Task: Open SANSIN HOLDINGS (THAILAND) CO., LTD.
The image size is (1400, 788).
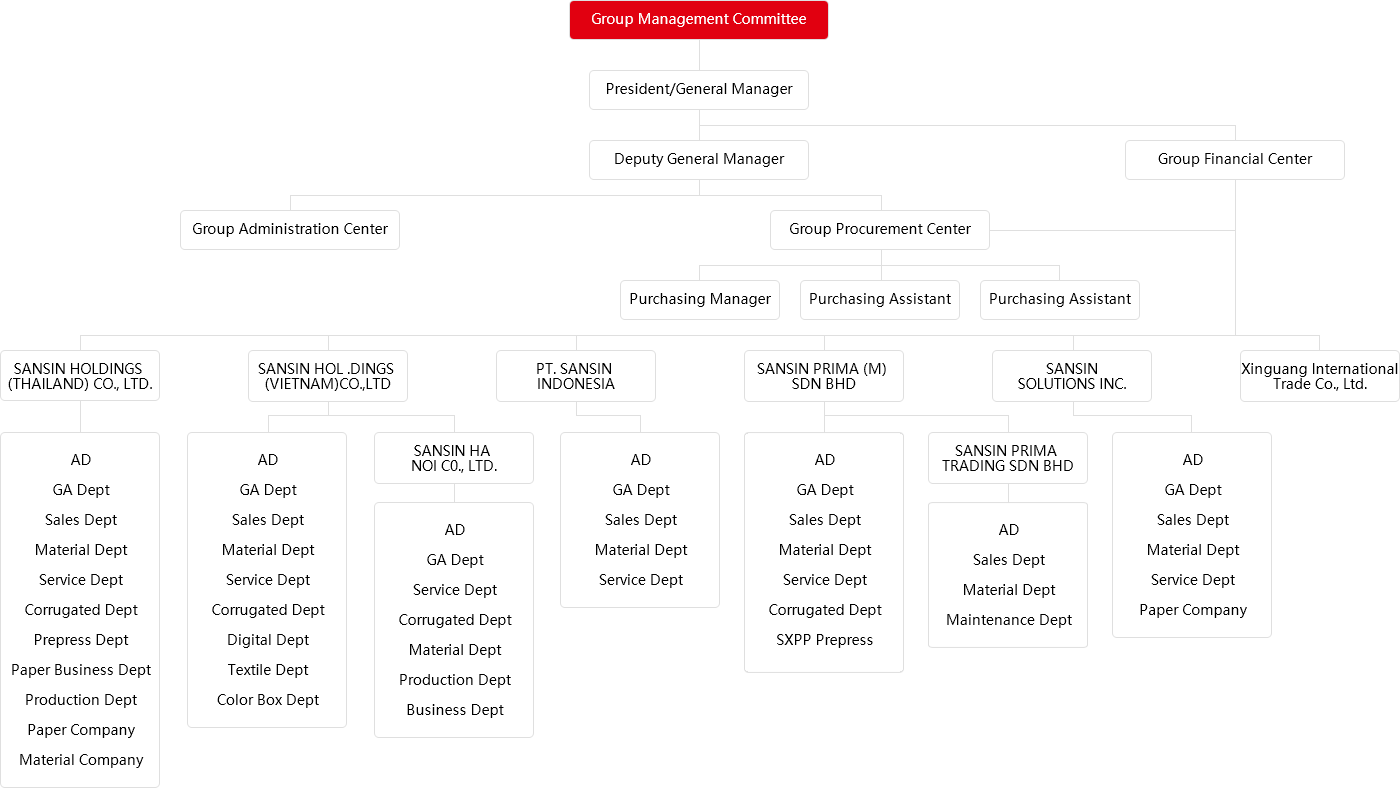Action: [80, 376]
